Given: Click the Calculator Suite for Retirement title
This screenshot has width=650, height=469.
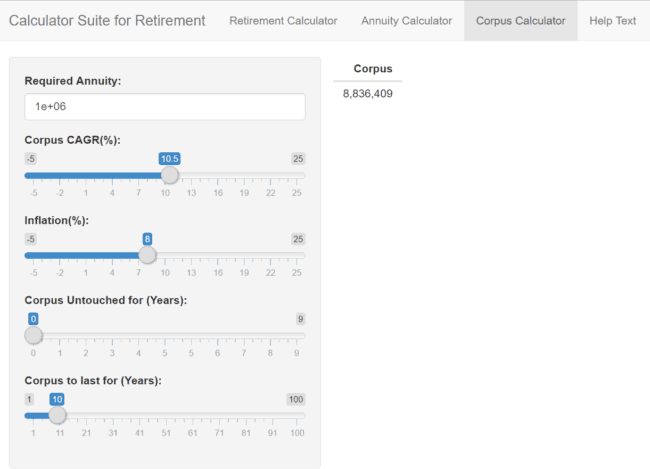Looking at the screenshot, I should 107,21.
